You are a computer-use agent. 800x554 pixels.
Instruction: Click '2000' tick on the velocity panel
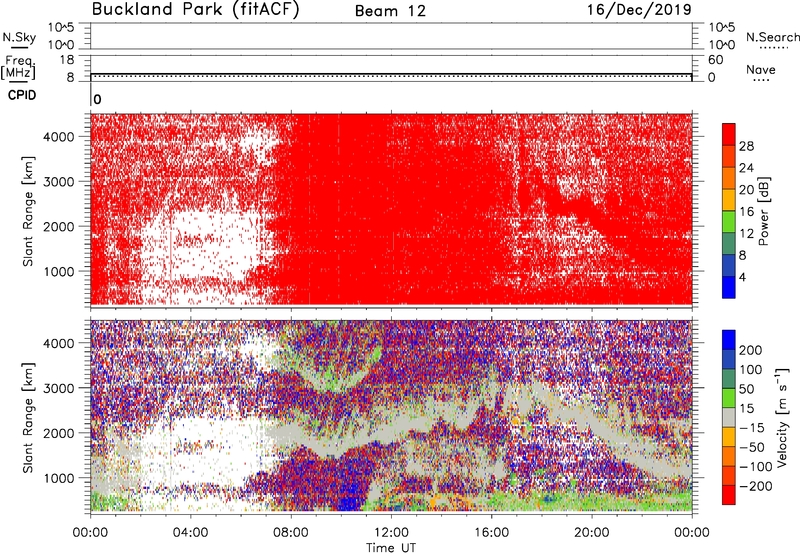tap(59, 433)
